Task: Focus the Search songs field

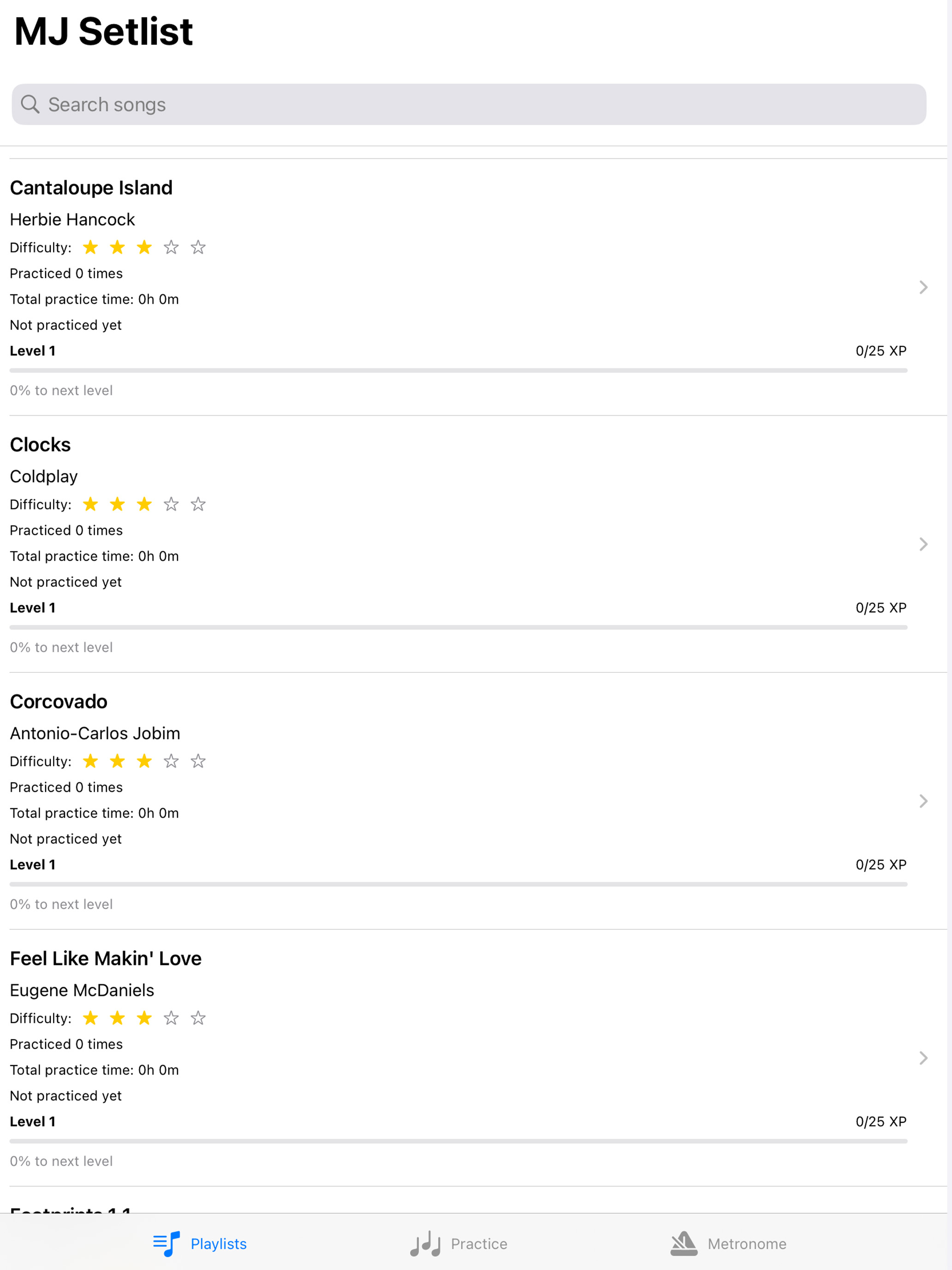Action: click(469, 104)
